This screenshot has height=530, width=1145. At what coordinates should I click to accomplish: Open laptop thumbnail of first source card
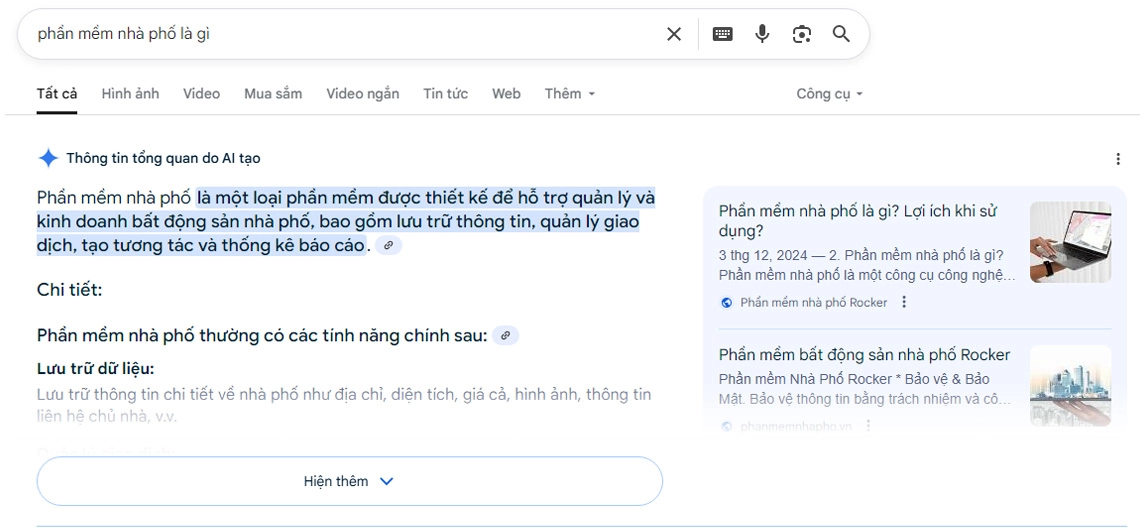pos(1071,242)
